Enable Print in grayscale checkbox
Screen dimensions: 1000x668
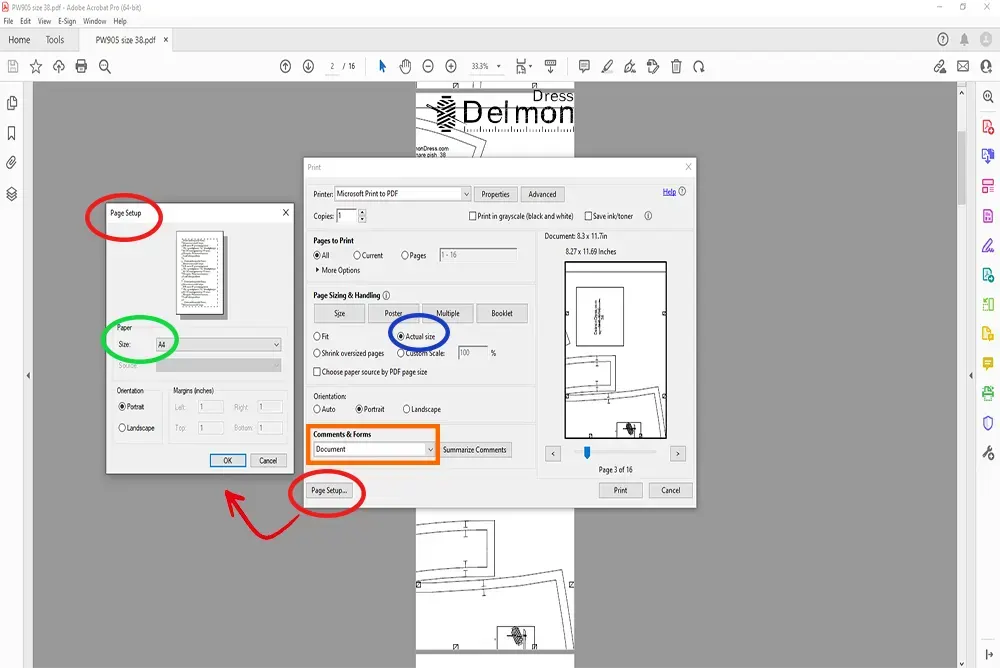click(x=472, y=216)
